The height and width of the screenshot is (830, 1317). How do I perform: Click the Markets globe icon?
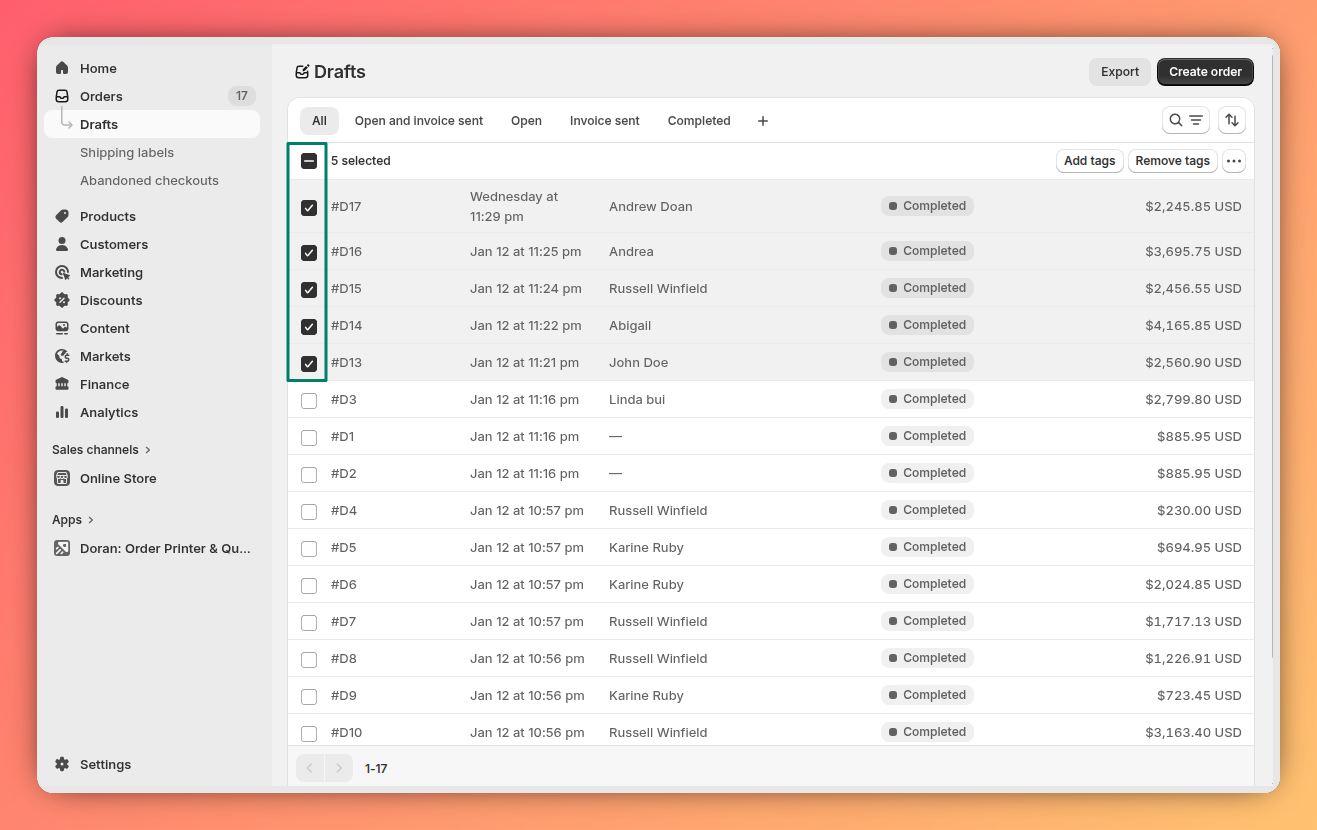tap(62, 356)
